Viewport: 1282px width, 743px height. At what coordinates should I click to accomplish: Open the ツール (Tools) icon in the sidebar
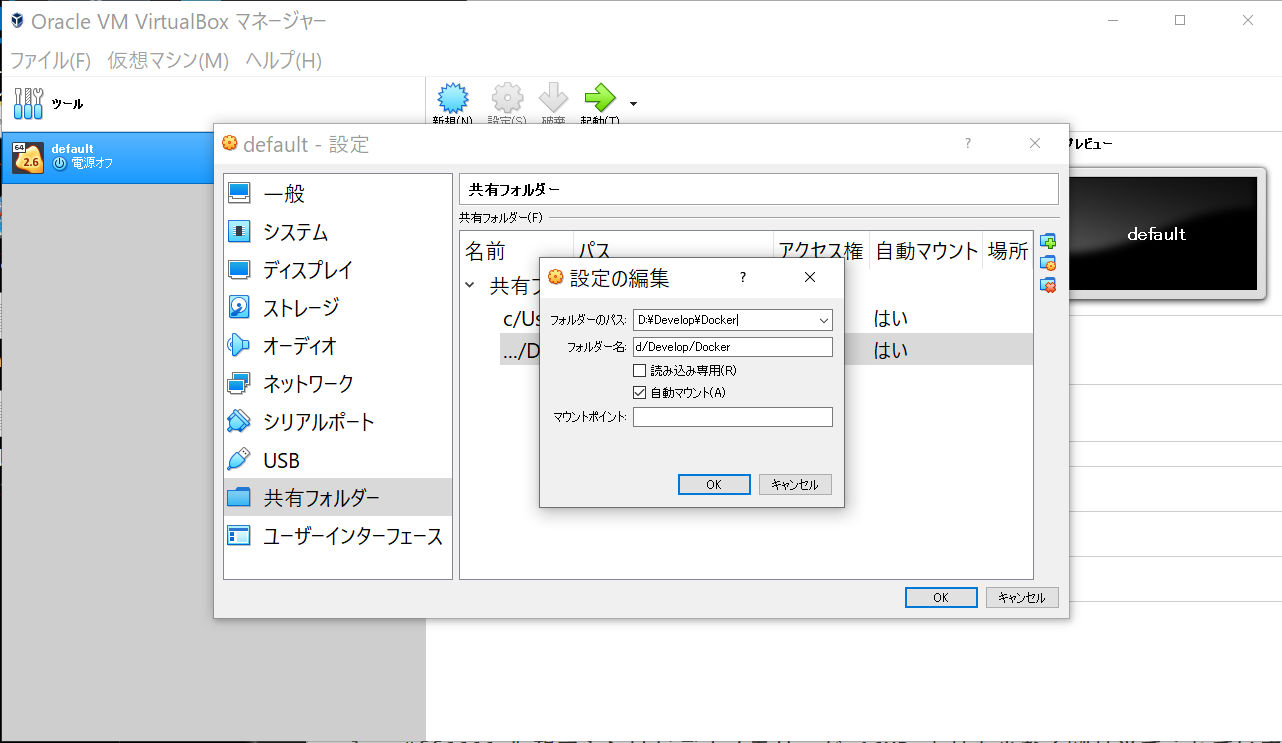[x=29, y=103]
